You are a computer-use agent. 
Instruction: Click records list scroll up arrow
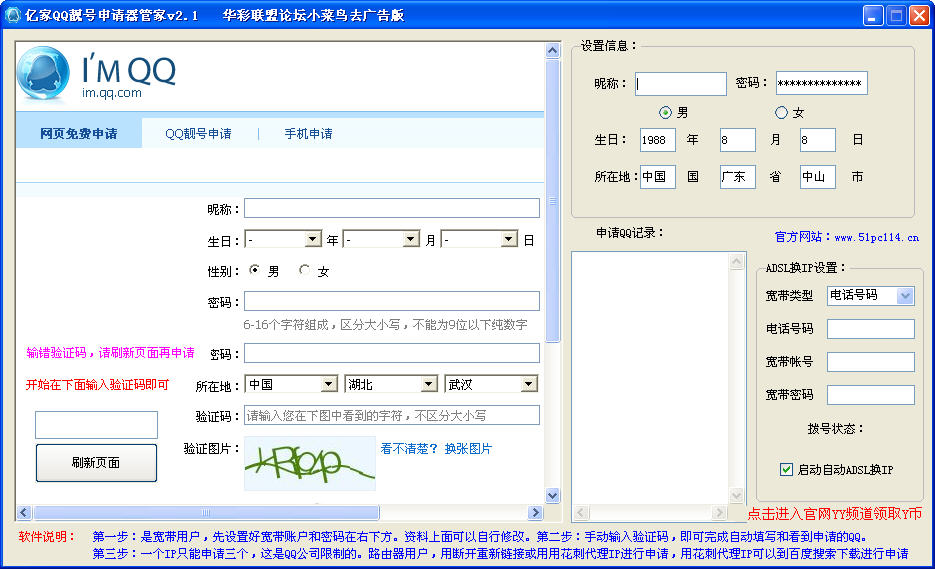point(737,261)
